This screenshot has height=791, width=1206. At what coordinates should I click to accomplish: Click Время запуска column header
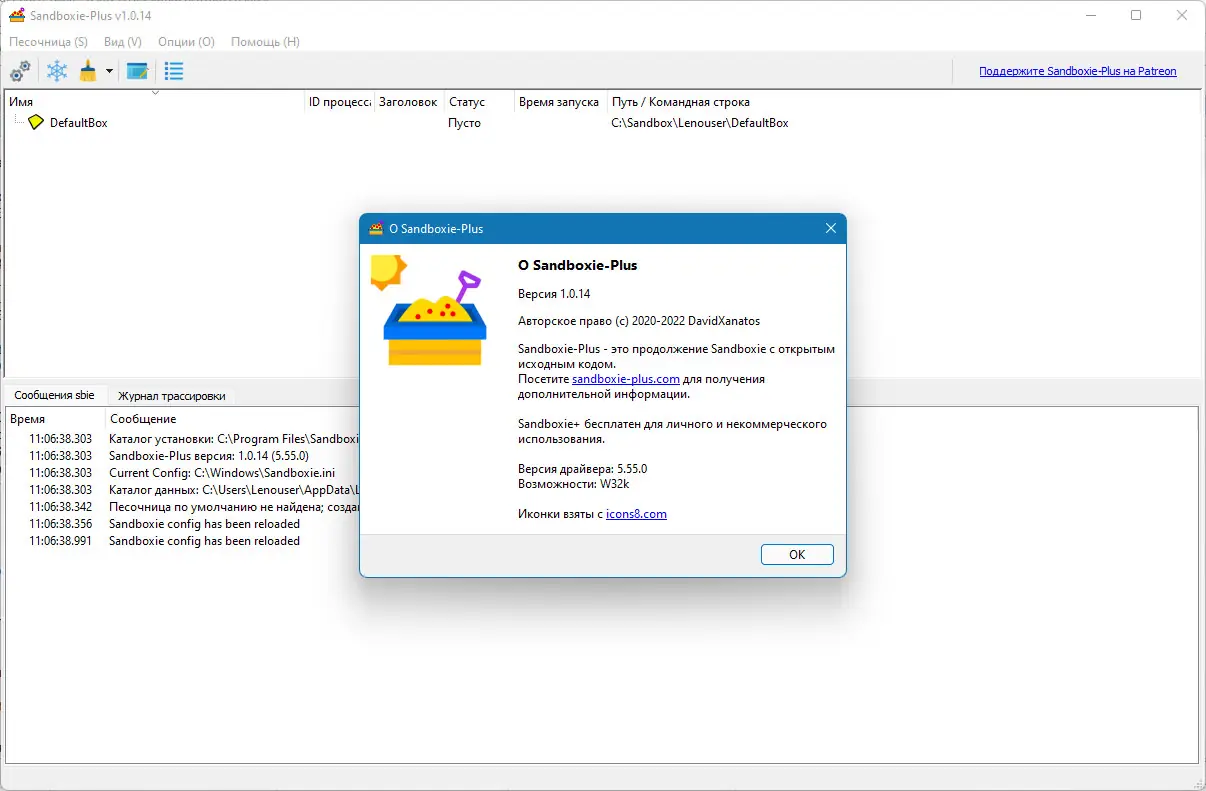562,102
